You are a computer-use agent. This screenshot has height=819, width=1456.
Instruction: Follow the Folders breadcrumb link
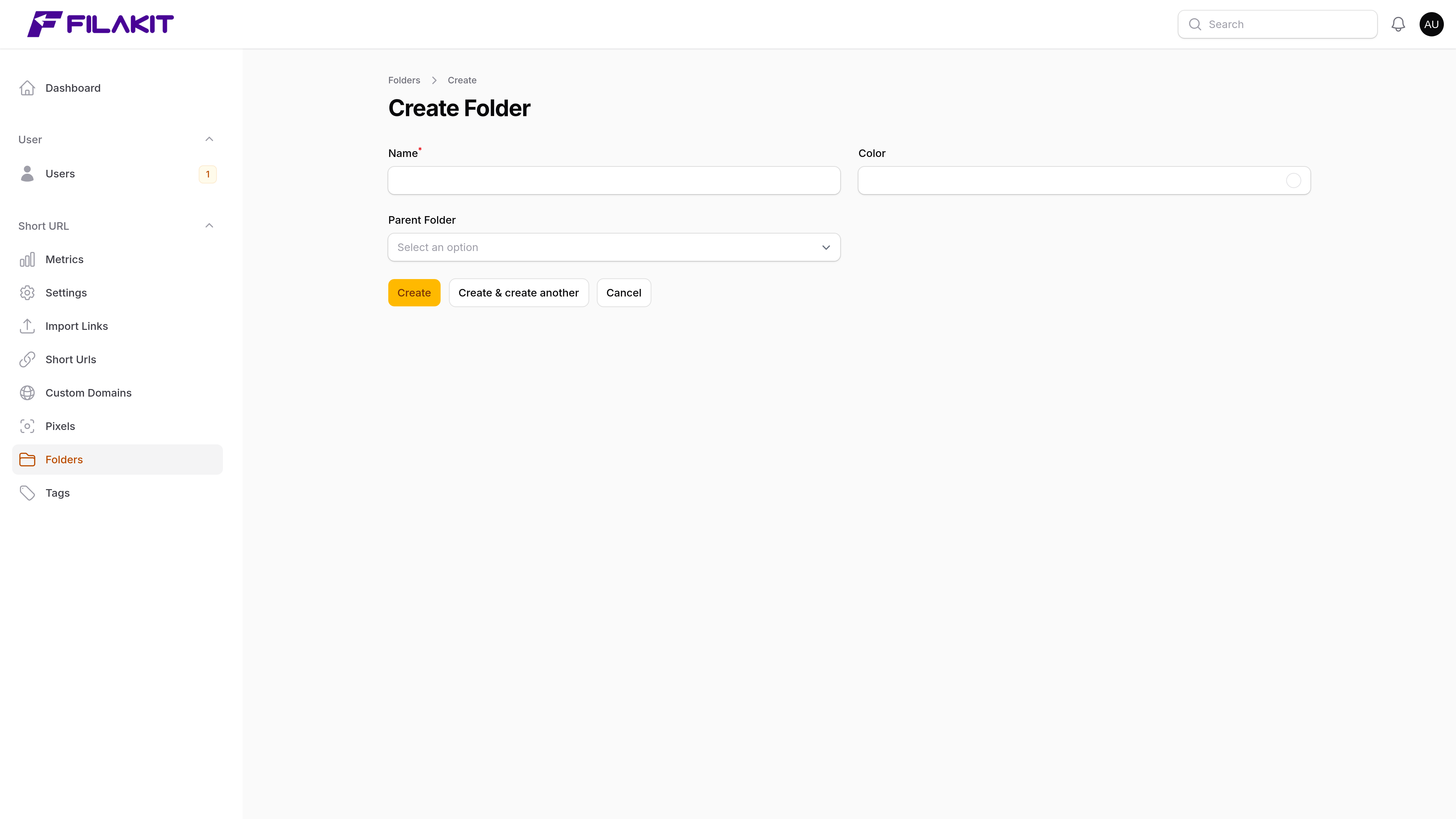(404, 80)
